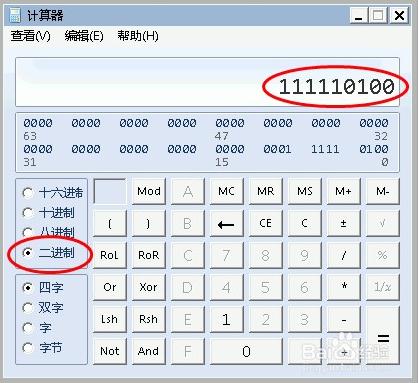
Task: Click the plus addition button
Action: click(x=344, y=351)
